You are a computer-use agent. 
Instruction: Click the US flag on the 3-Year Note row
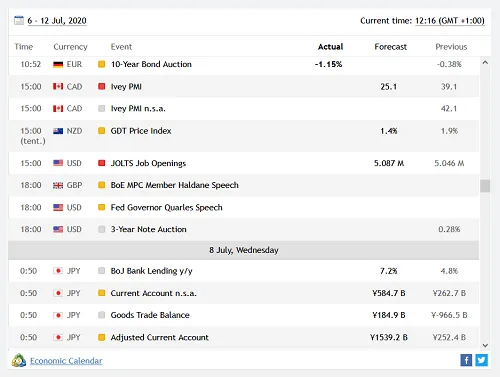pyautogui.click(x=58, y=229)
